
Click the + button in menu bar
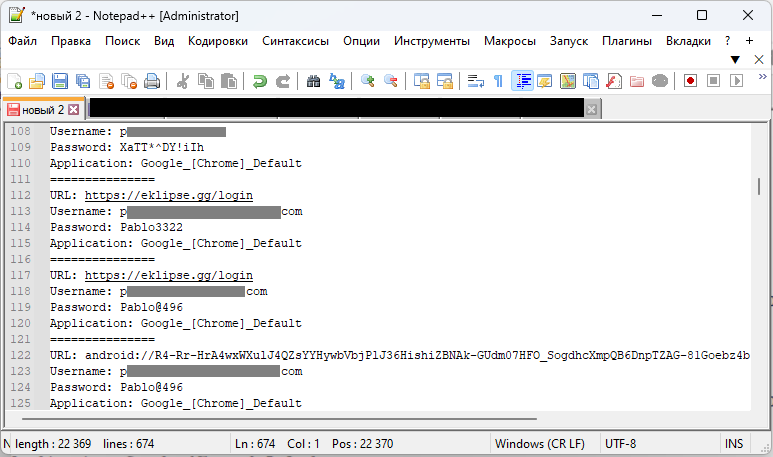pyautogui.click(x=749, y=41)
